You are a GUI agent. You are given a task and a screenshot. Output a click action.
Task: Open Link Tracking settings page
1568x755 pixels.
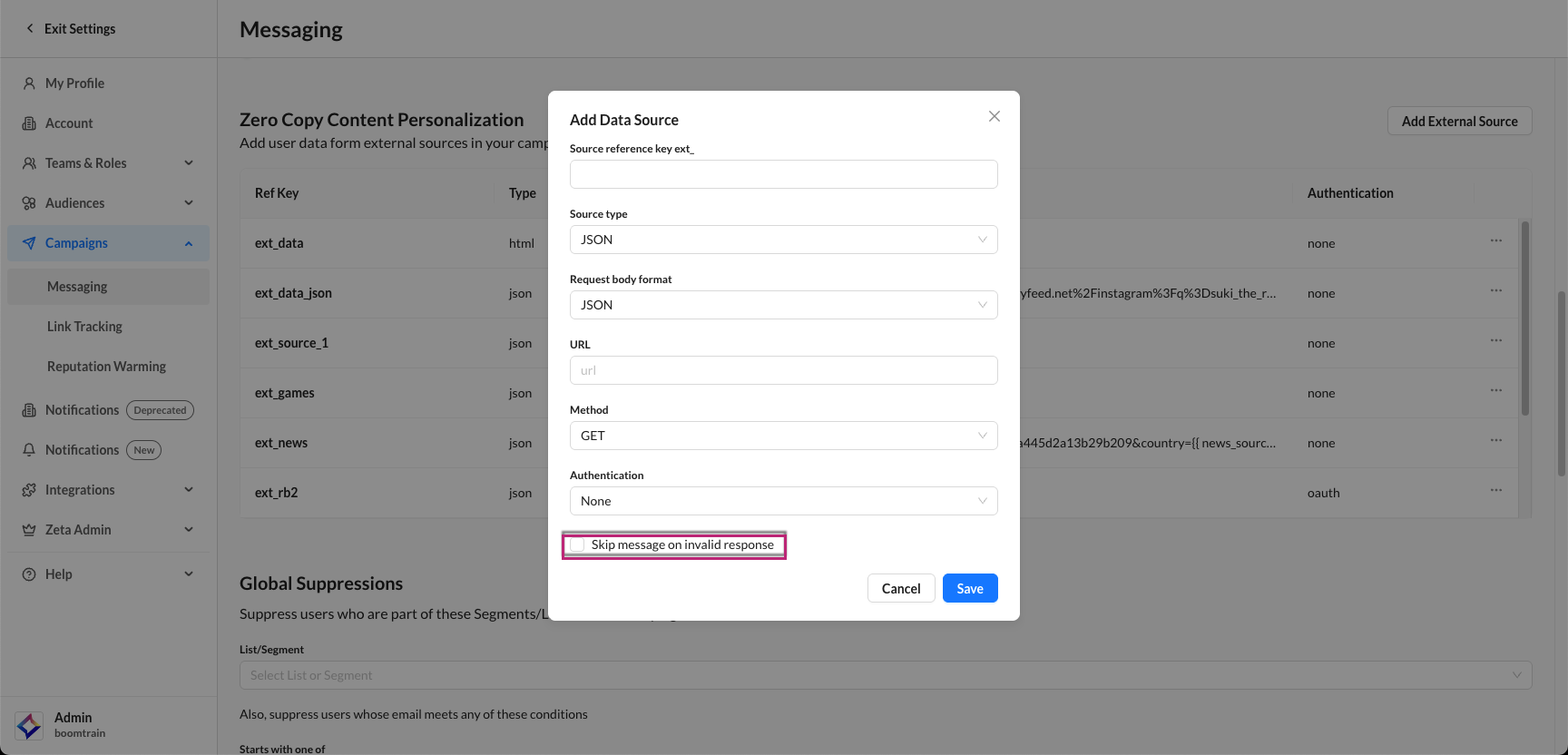point(84,327)
